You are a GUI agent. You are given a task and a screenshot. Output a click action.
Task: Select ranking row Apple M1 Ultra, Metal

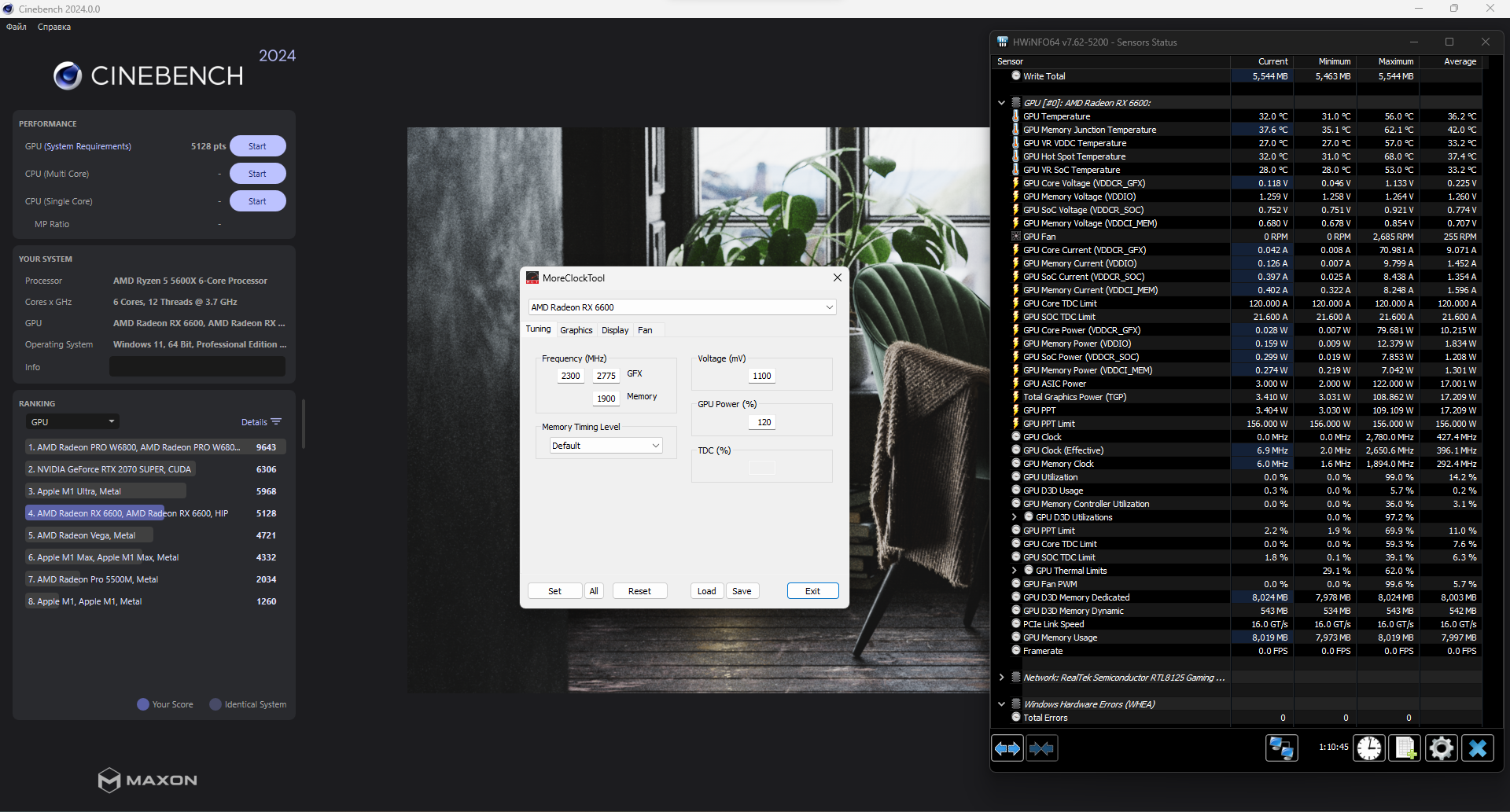[x=154, y=491]
